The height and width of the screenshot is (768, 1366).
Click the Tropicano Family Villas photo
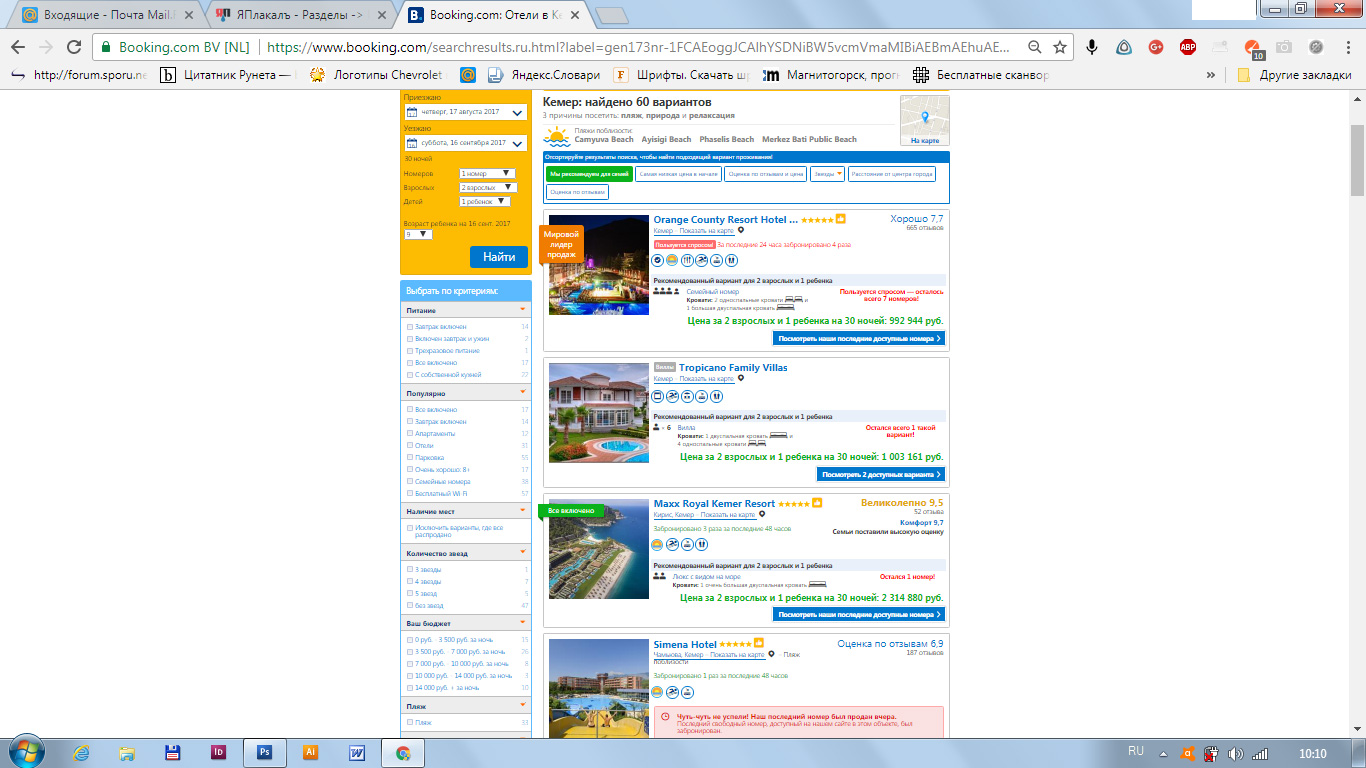[x=599, y=413]
